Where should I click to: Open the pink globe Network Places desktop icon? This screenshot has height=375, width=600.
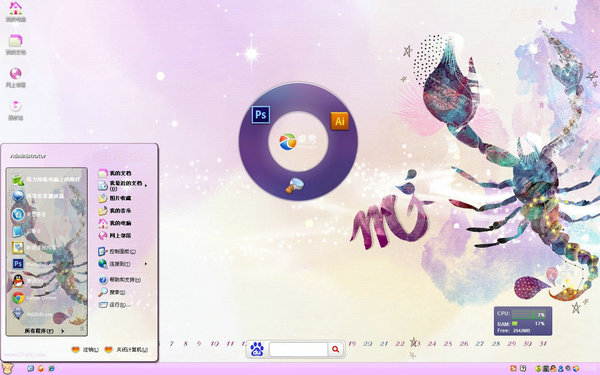[x=16, y=77]
